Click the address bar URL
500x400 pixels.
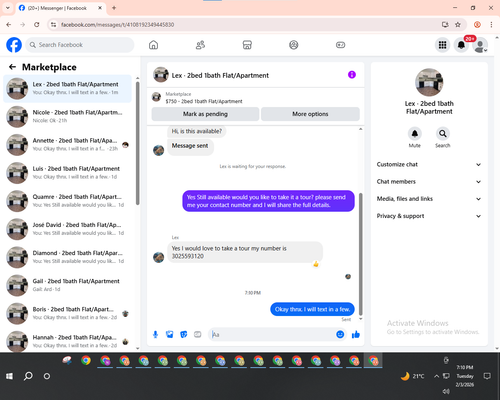click(x=118, y=25)
